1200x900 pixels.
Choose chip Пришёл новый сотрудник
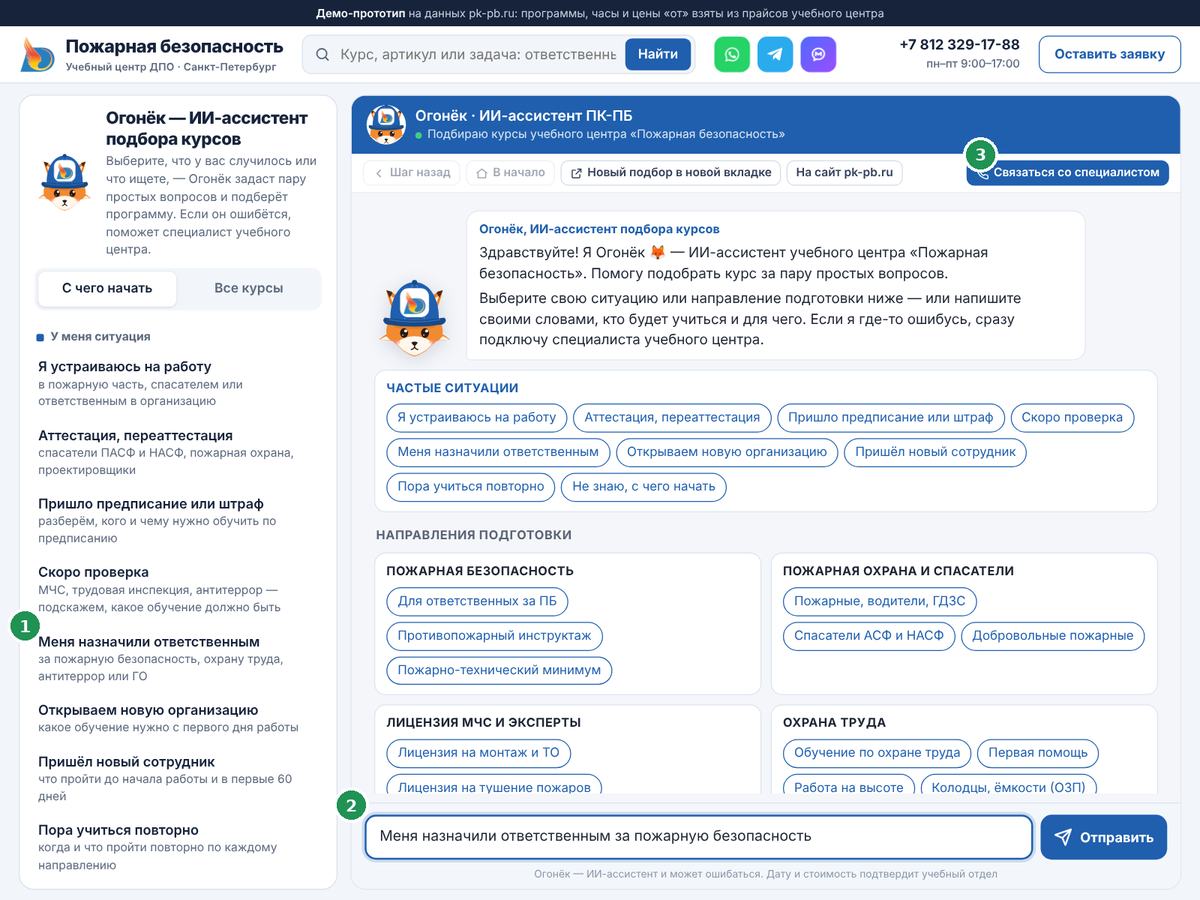click(x=935, y=452)
